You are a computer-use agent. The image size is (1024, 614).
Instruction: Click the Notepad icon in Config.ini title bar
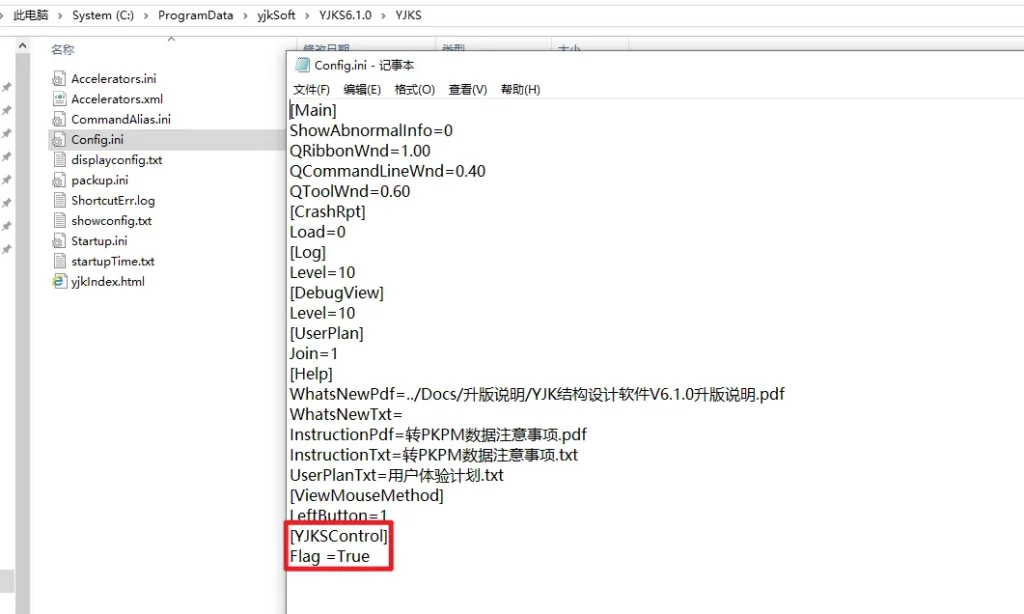pos(302,65)
